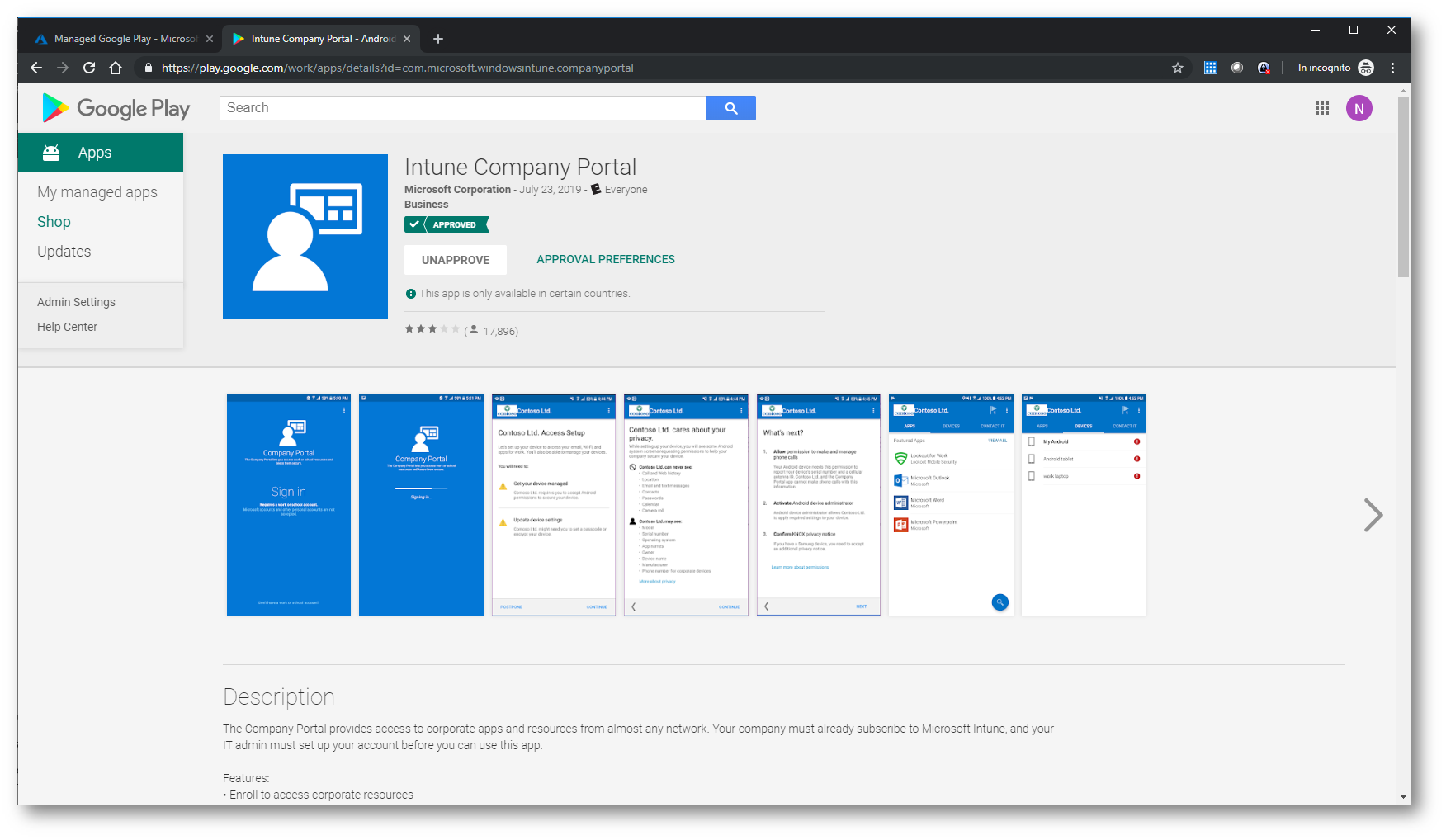Viewport: 1446px width, 840px height.
Task: Go back using the browser back arrow
Action: tap(36, 68)
